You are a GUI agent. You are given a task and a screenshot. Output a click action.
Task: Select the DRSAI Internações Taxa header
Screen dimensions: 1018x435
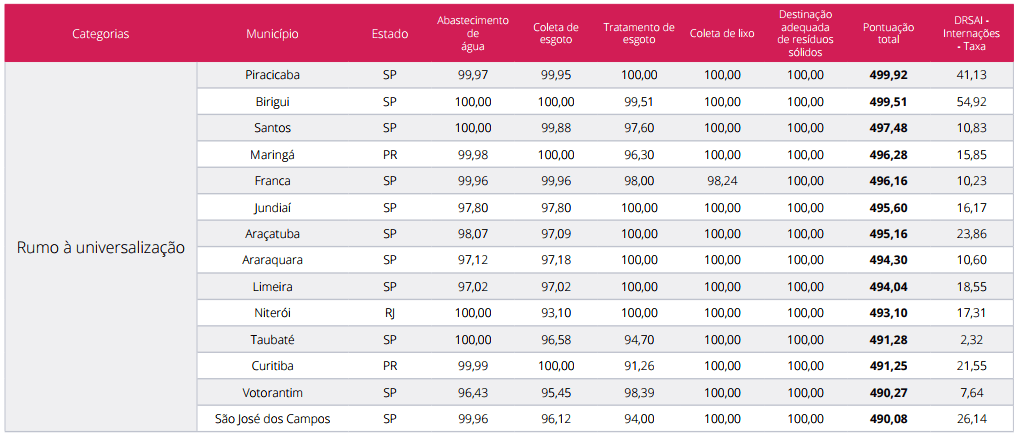pos(970,33)
